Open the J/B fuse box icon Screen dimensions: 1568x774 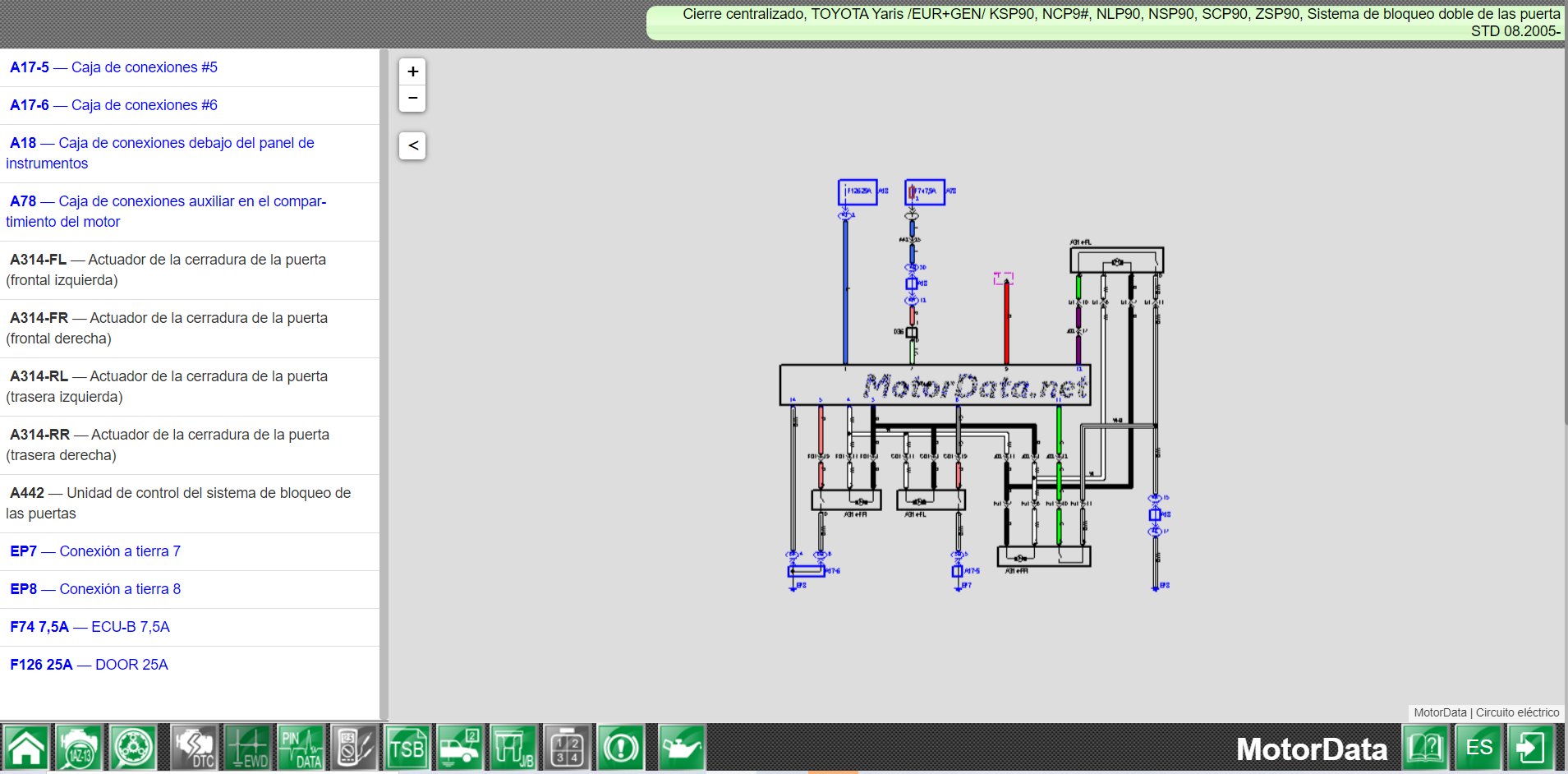(x=513, y=749)
